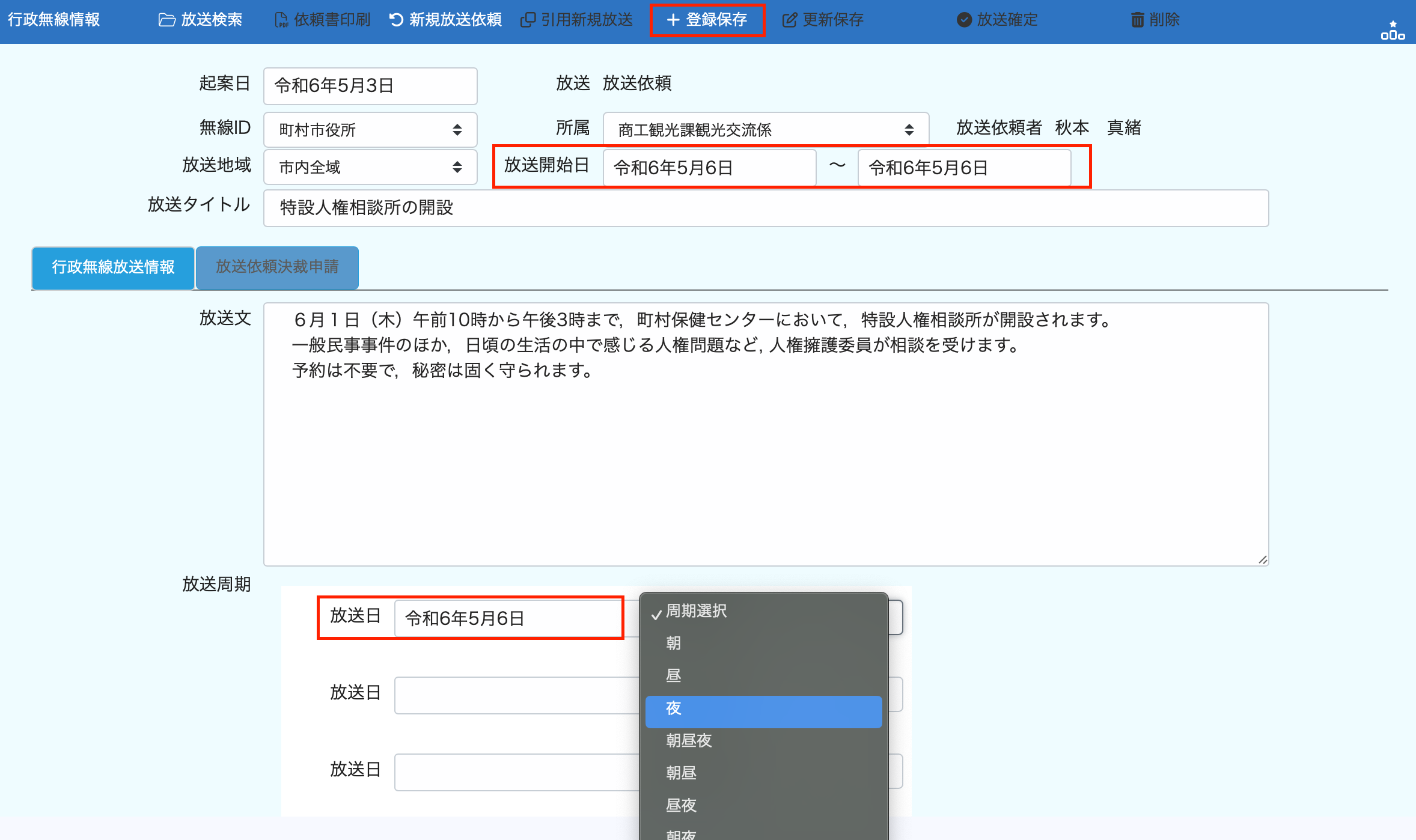Click the 更新保存 edit icon

click(789, 20)
